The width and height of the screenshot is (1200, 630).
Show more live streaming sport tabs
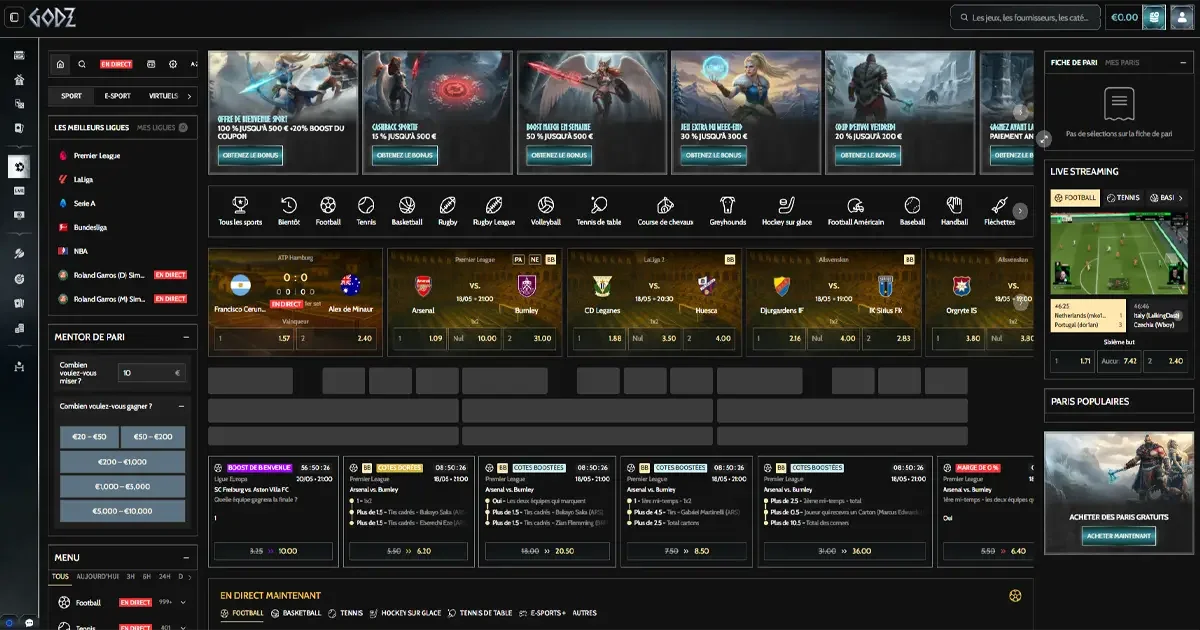[x=1181, y=198]
